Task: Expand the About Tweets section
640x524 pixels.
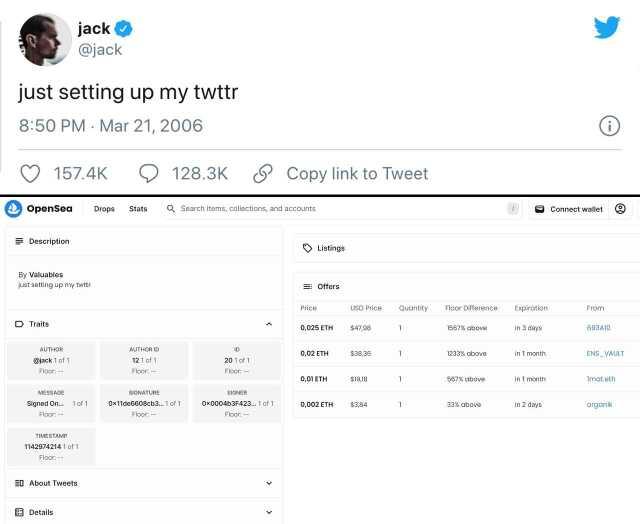Action: [269, 483]
